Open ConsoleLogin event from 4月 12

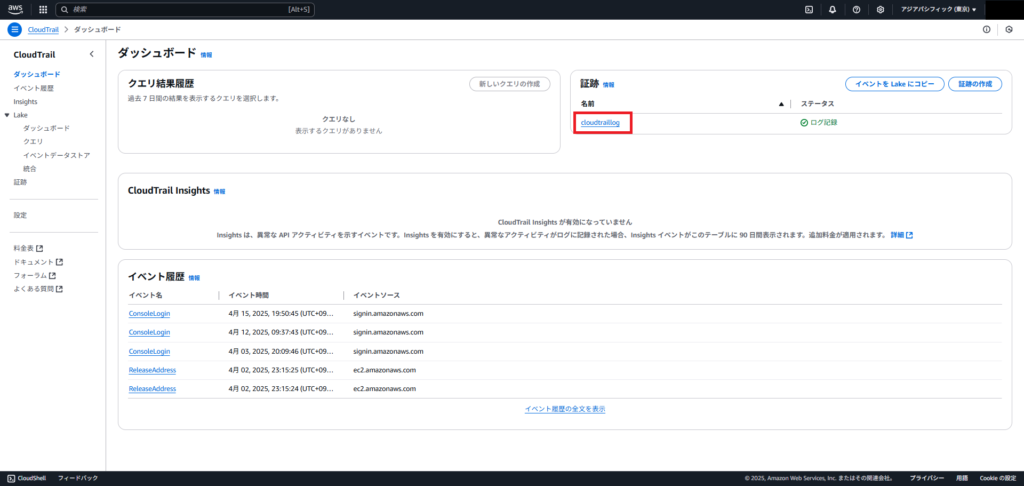coord(150,332)
